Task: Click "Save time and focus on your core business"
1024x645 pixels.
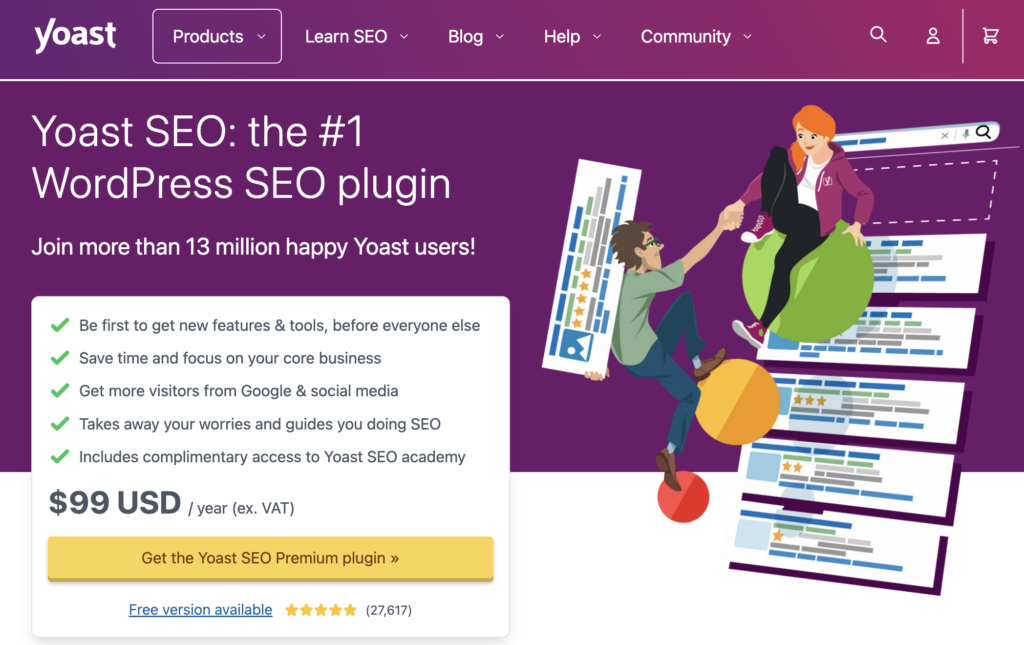Action: pyautogui.click(x=230, y=358)
